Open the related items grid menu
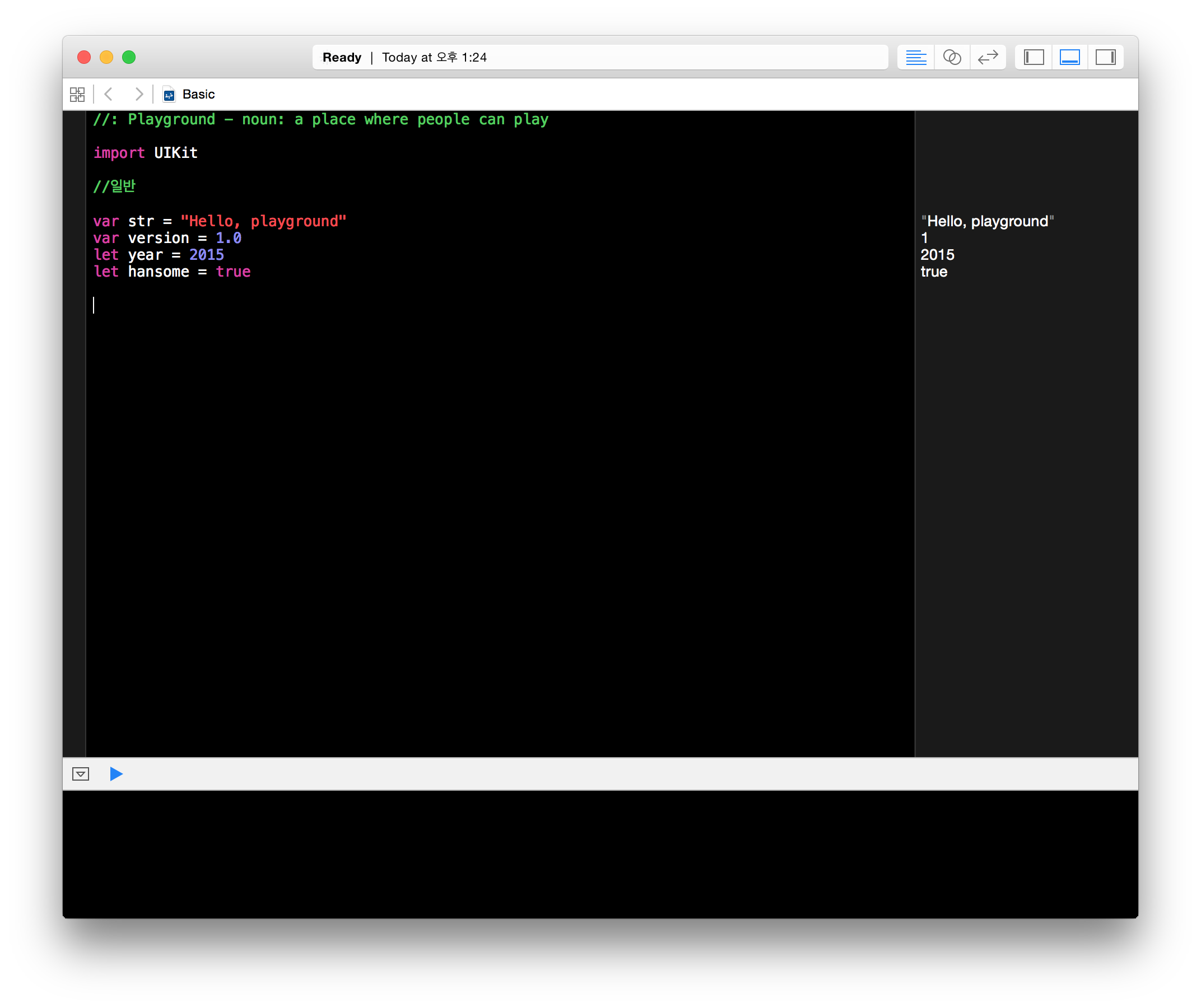Viewport: 1201px width, 1008px height. [x=77, y=94]
